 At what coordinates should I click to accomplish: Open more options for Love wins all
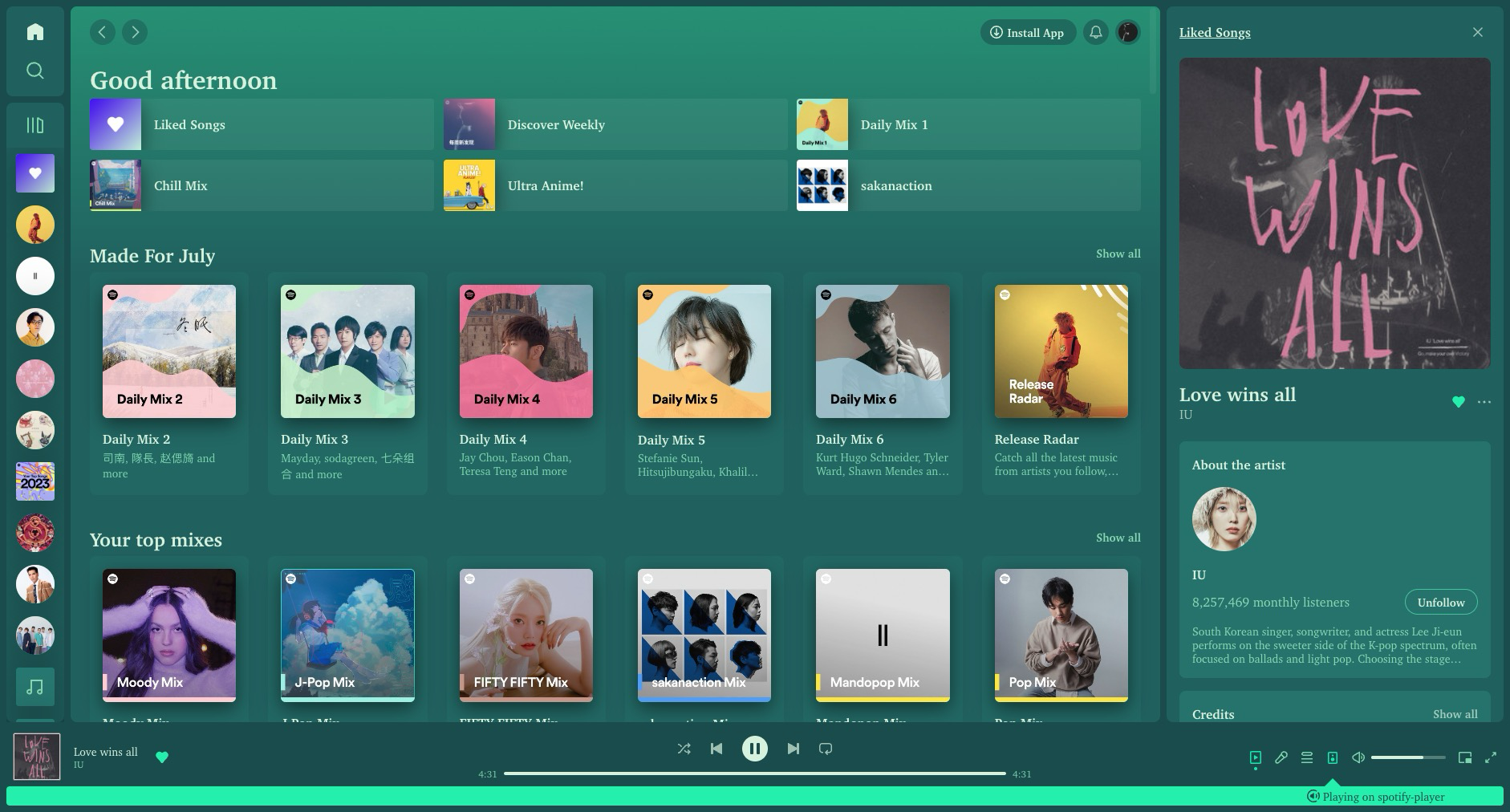[x=1484, y=402]
